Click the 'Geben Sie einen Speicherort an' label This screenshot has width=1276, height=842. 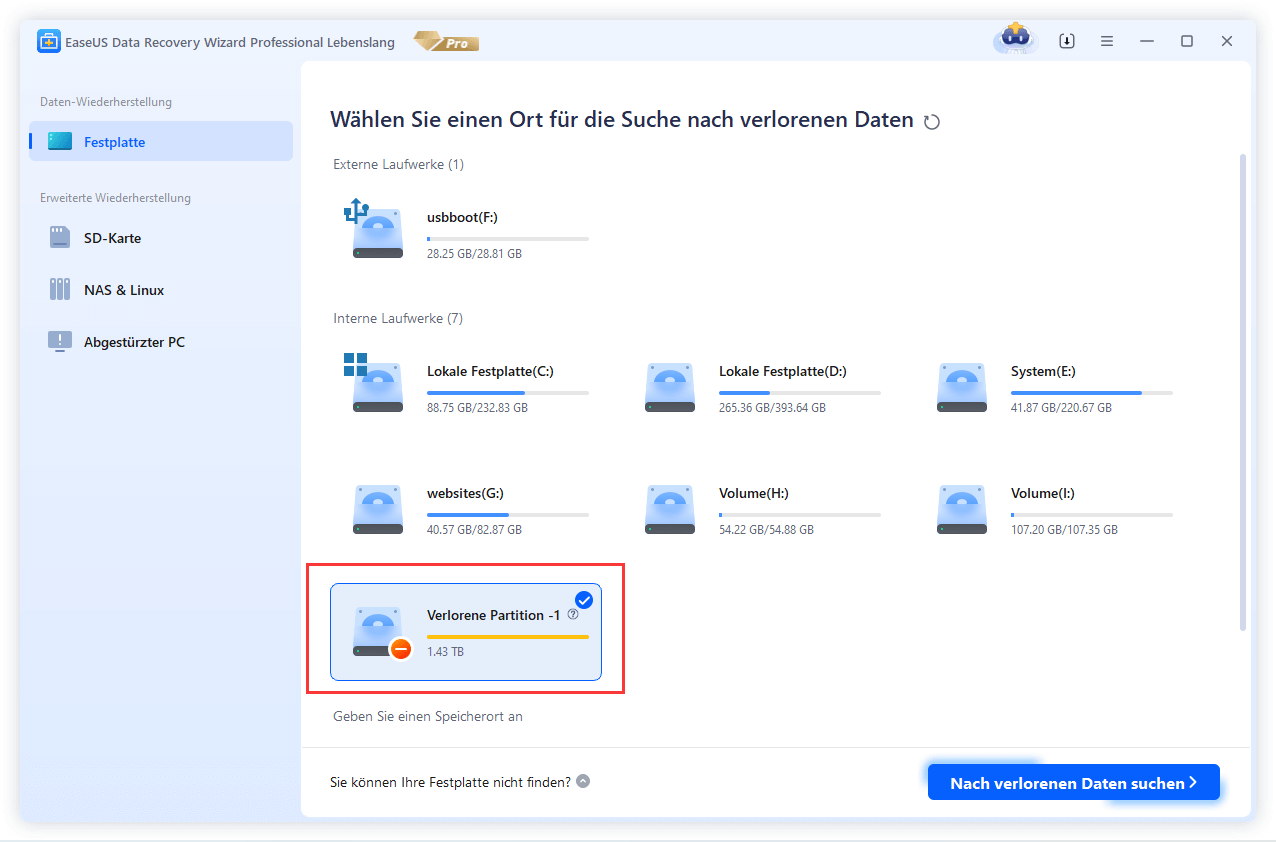(428, 716)
